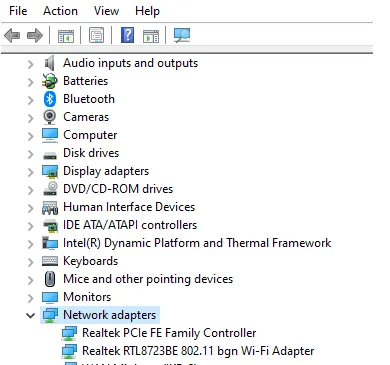Click the Network adapters icon

click(50, 315)
